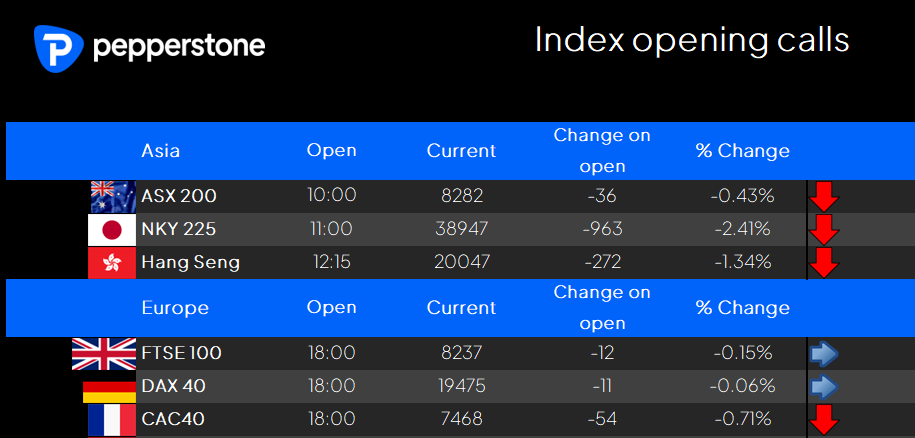915x438 pixels.
Task: Click the red down arrow for CAC40
Action: pyautogui.click(x=824, y=420)
